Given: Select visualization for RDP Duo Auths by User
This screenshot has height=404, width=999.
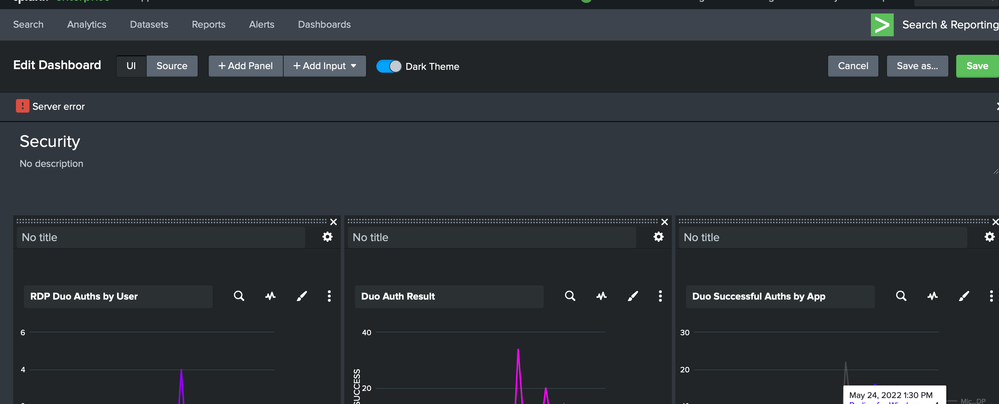Looking at the screenshot, I should click(271, 296).
